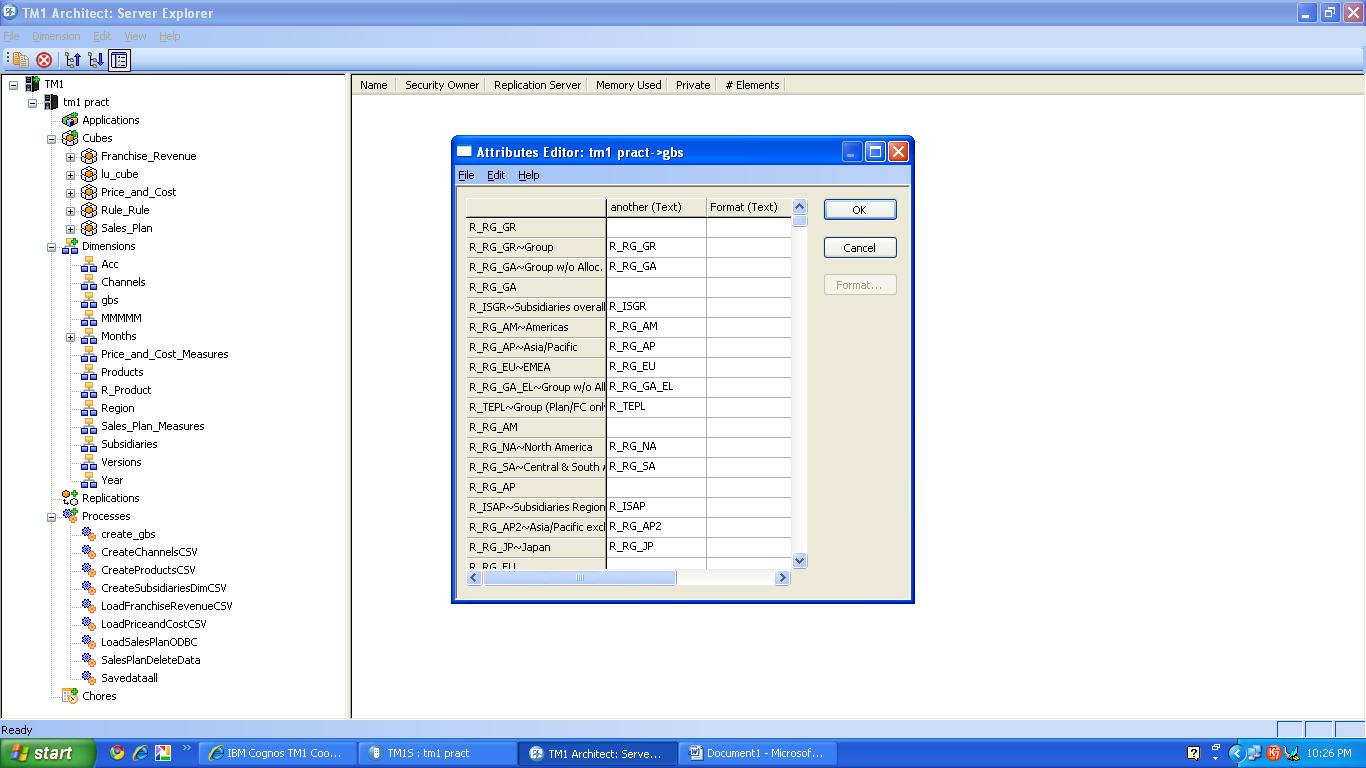Click the 'Format (Text)' column header
Viewport: 1366px width, 768px height.
coord(748,207)
